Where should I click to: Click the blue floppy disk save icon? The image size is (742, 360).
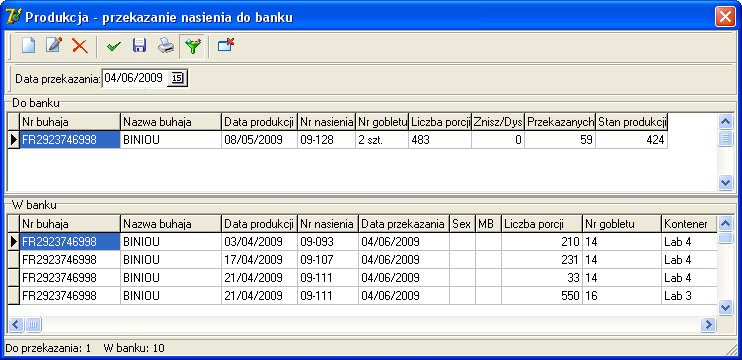click(x=139, y=46)
